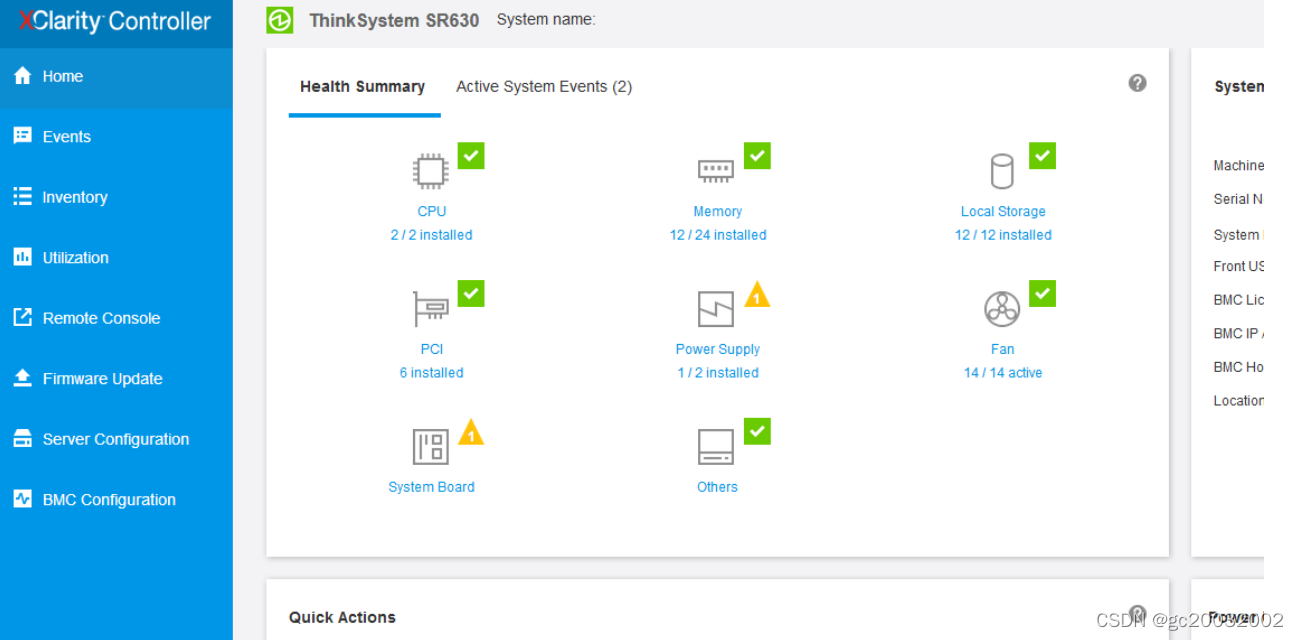The width and height of the screenshot is (1298, 640).
Task: Open the Others link
Action: 718,487
